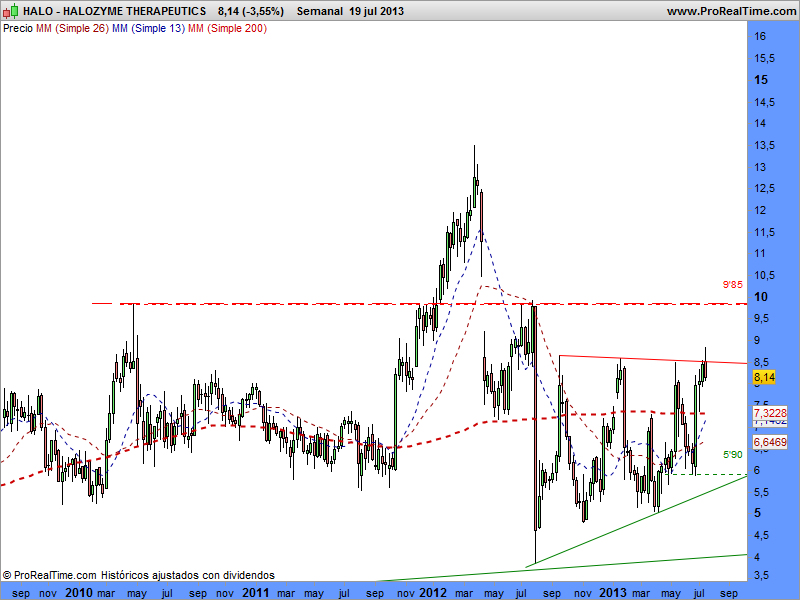Image resolution: width=800 pixels, height=600 pixels.
Task: Click the © ProRealTime.com copyright text
Action: 49,576
